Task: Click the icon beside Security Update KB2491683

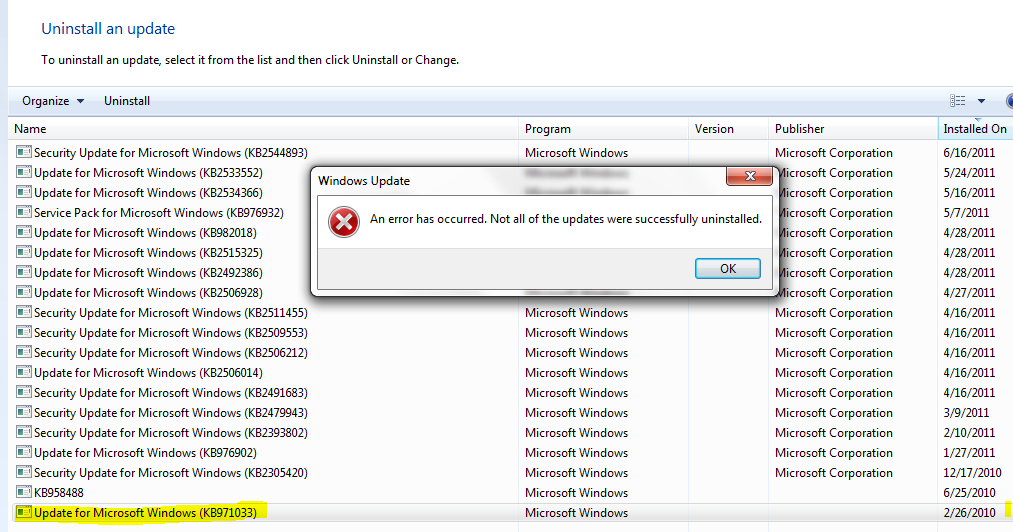Action: pyautogui.click(x=23, y=393)
